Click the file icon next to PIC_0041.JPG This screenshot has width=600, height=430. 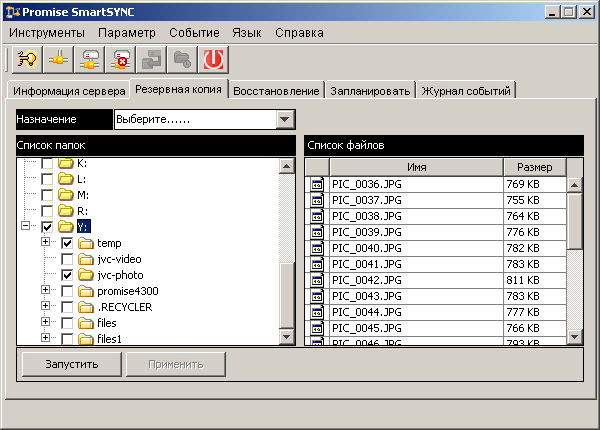(317, 265)
